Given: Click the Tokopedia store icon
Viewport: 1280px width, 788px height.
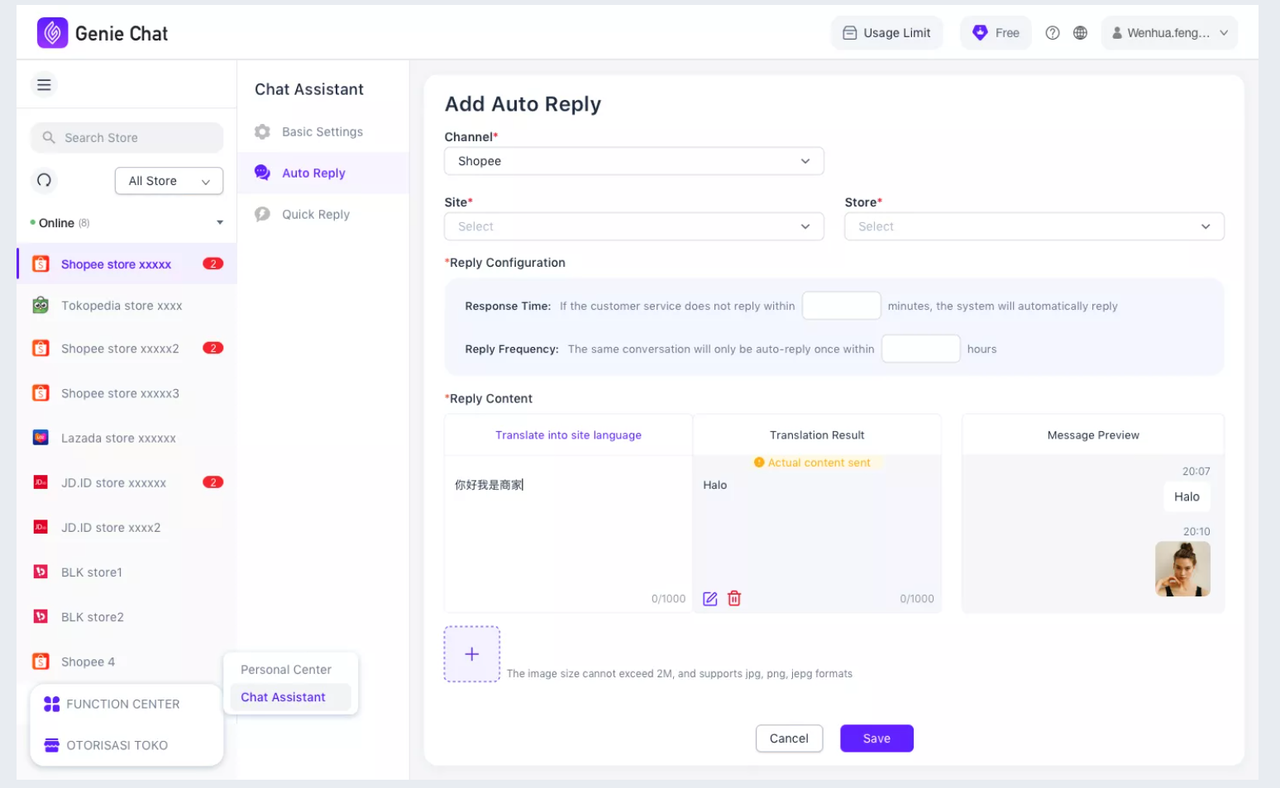Looking at the screenshot, I should point(41,306).
